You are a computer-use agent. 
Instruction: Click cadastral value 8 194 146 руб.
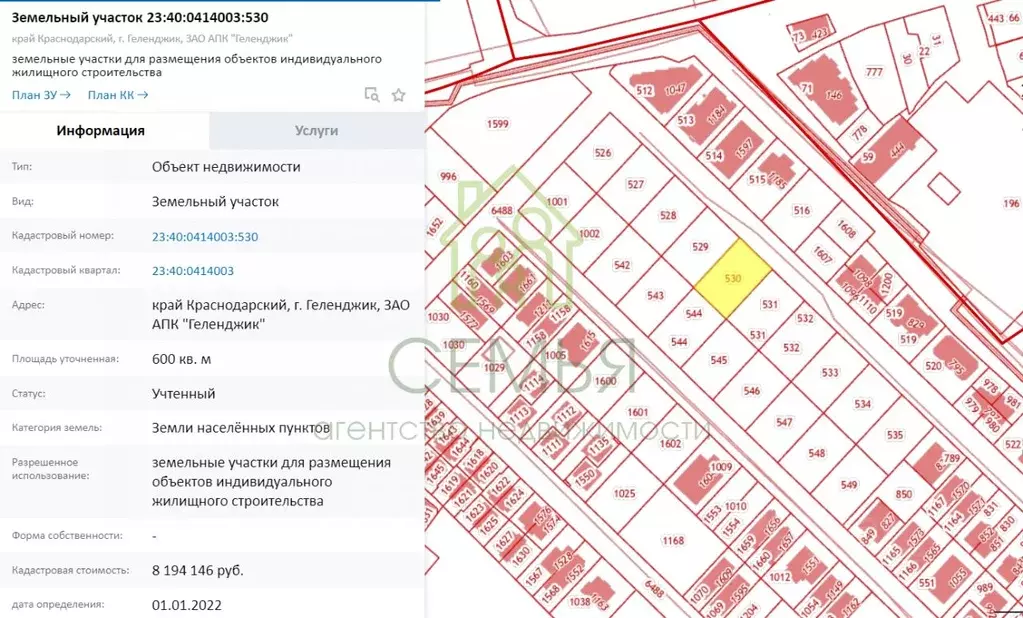[198, 570]
